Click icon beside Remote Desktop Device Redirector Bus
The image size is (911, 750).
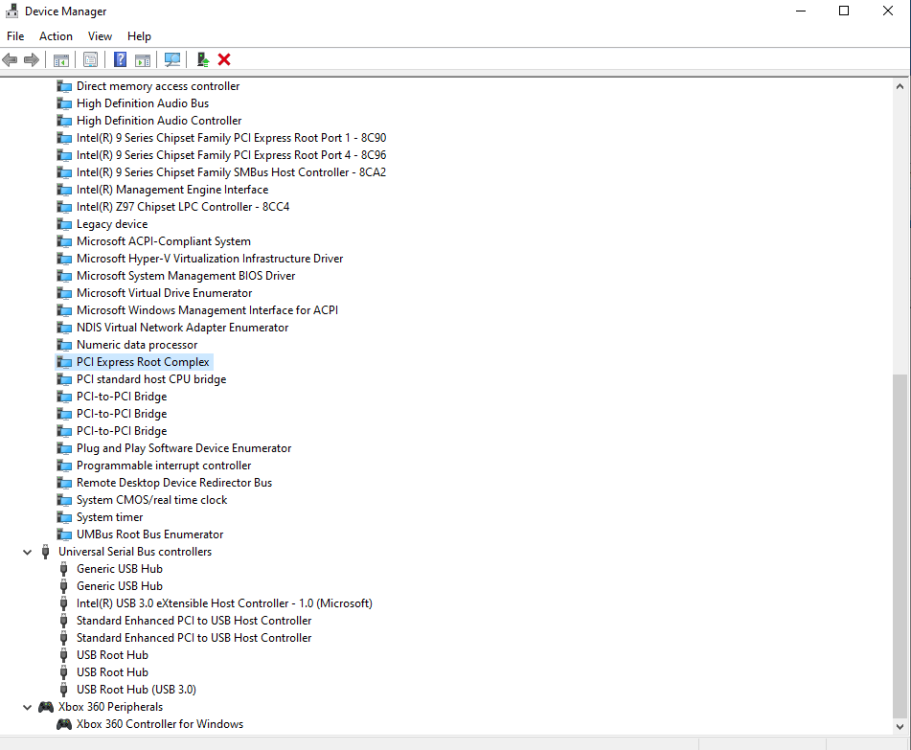tap(64, 483)
